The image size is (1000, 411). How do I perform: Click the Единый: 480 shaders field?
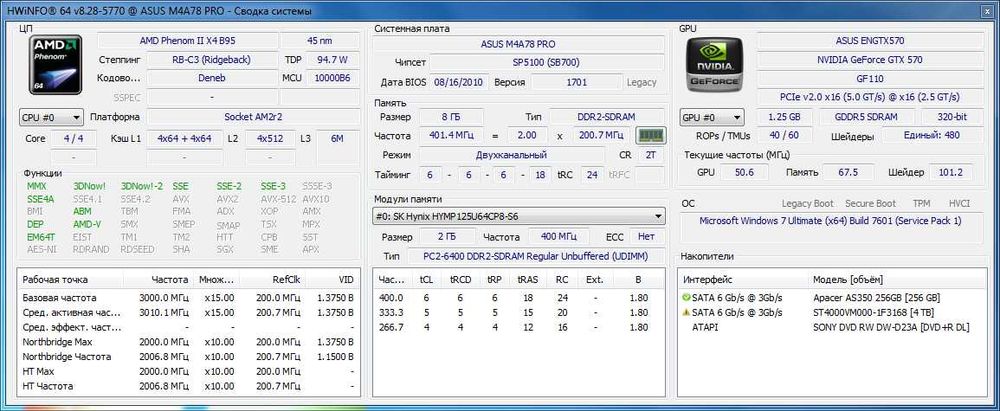click(932, 135)
